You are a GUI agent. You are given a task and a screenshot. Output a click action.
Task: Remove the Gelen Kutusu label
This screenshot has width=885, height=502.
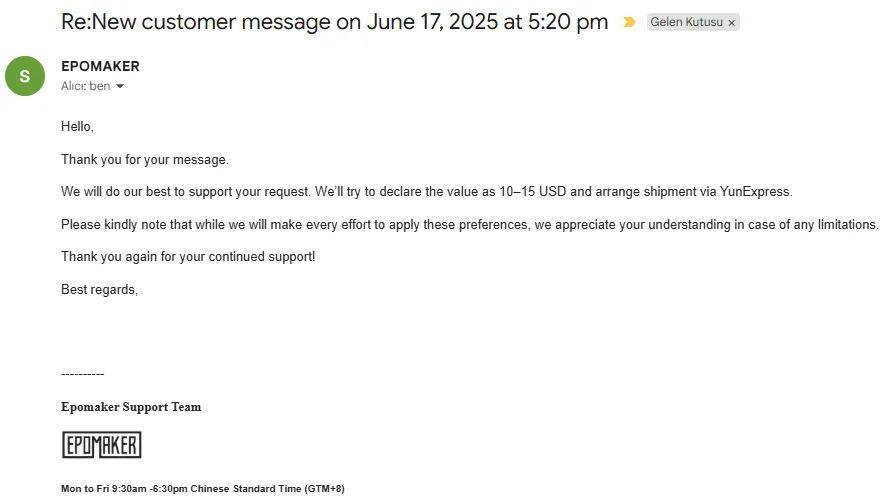731,22
